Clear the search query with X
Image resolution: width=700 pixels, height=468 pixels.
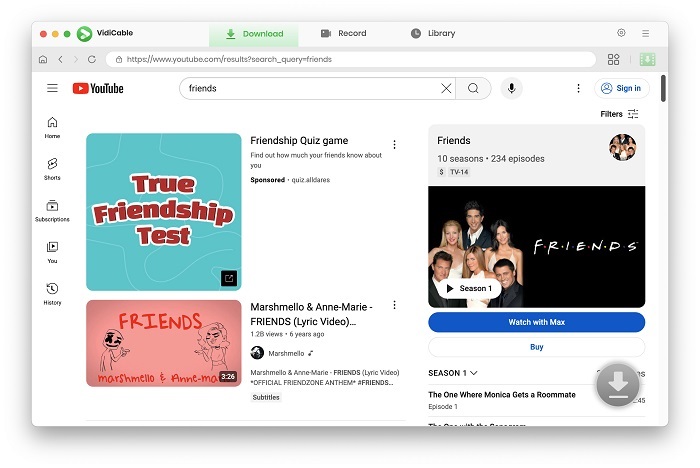click(x=446, y=88)
